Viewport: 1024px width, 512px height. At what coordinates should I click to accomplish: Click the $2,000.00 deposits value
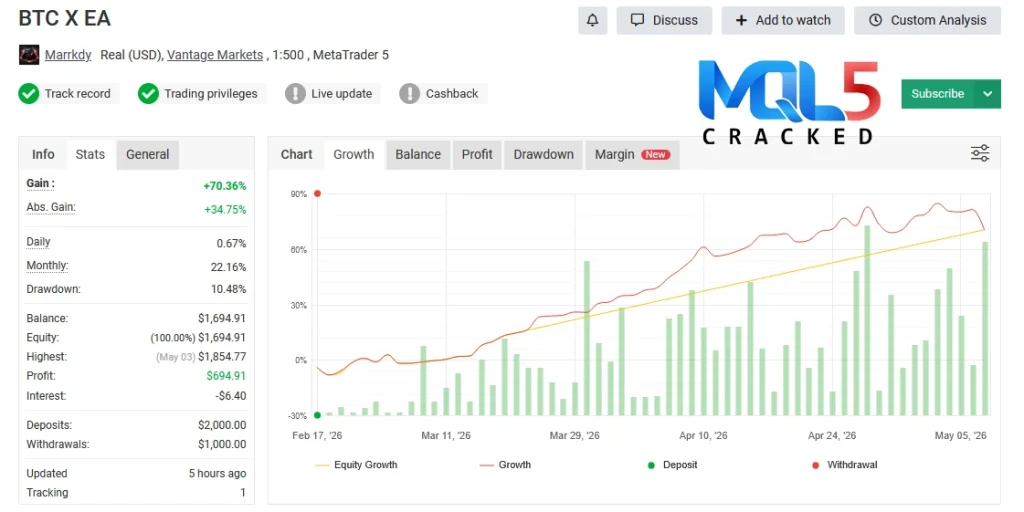222,425
